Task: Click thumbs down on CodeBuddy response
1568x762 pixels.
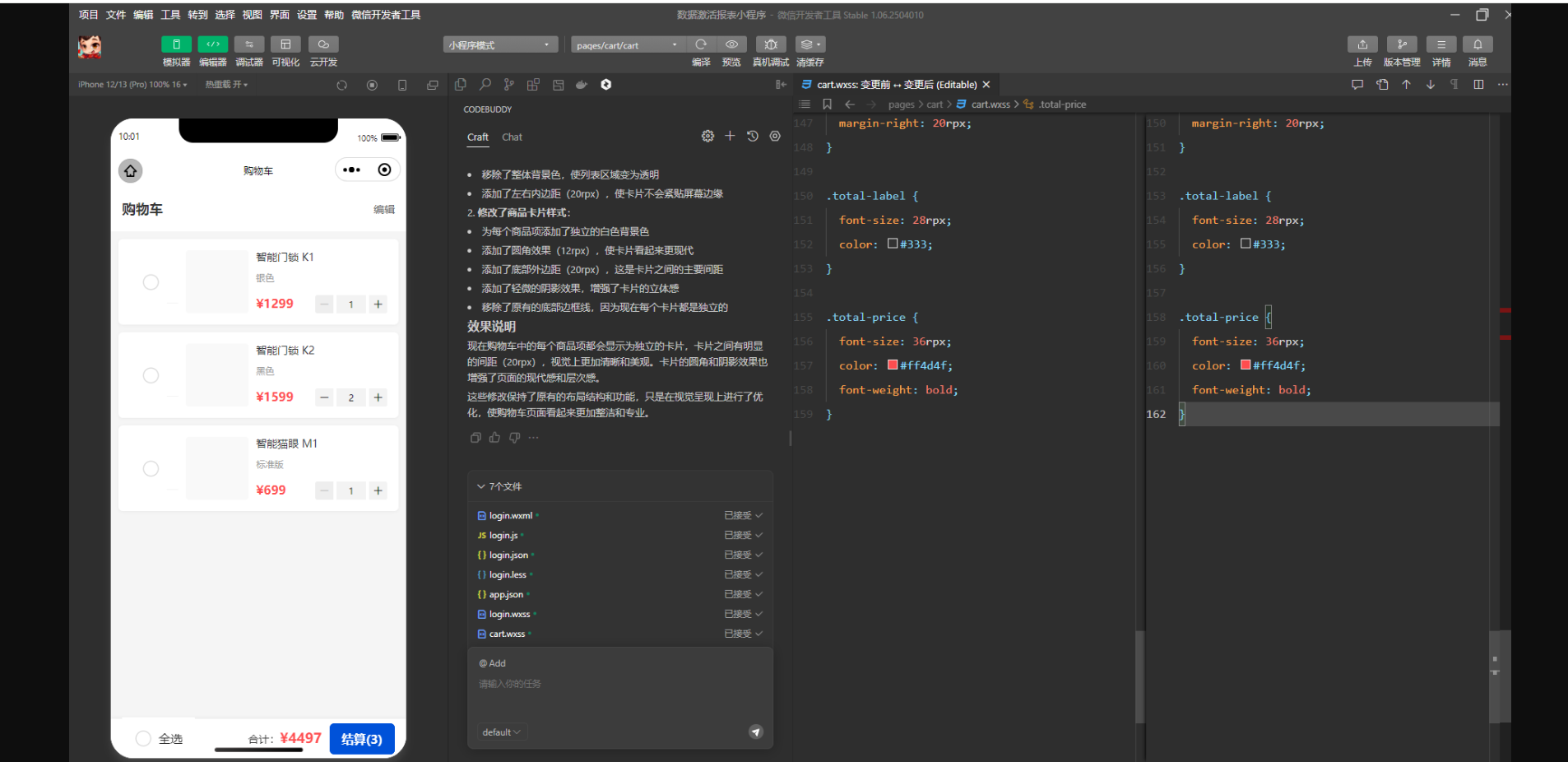Action: (x=514, y=438)
